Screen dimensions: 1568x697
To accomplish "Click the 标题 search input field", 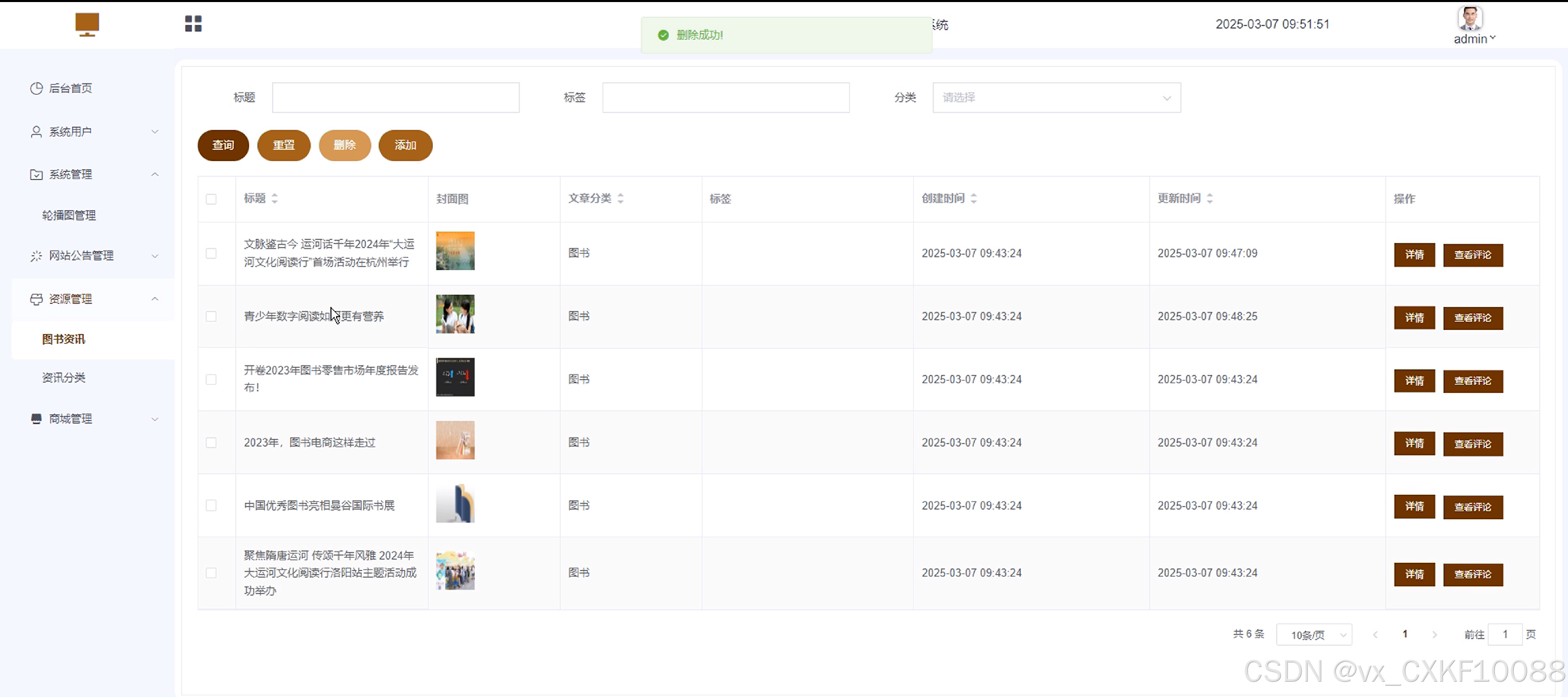I will 396,97.
